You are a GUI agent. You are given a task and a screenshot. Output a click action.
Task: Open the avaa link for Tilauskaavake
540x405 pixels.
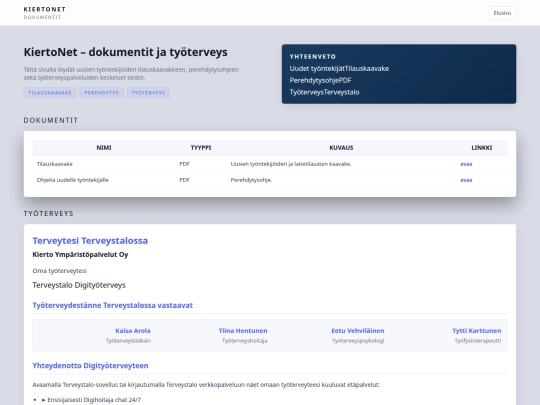tap(466, 164)
